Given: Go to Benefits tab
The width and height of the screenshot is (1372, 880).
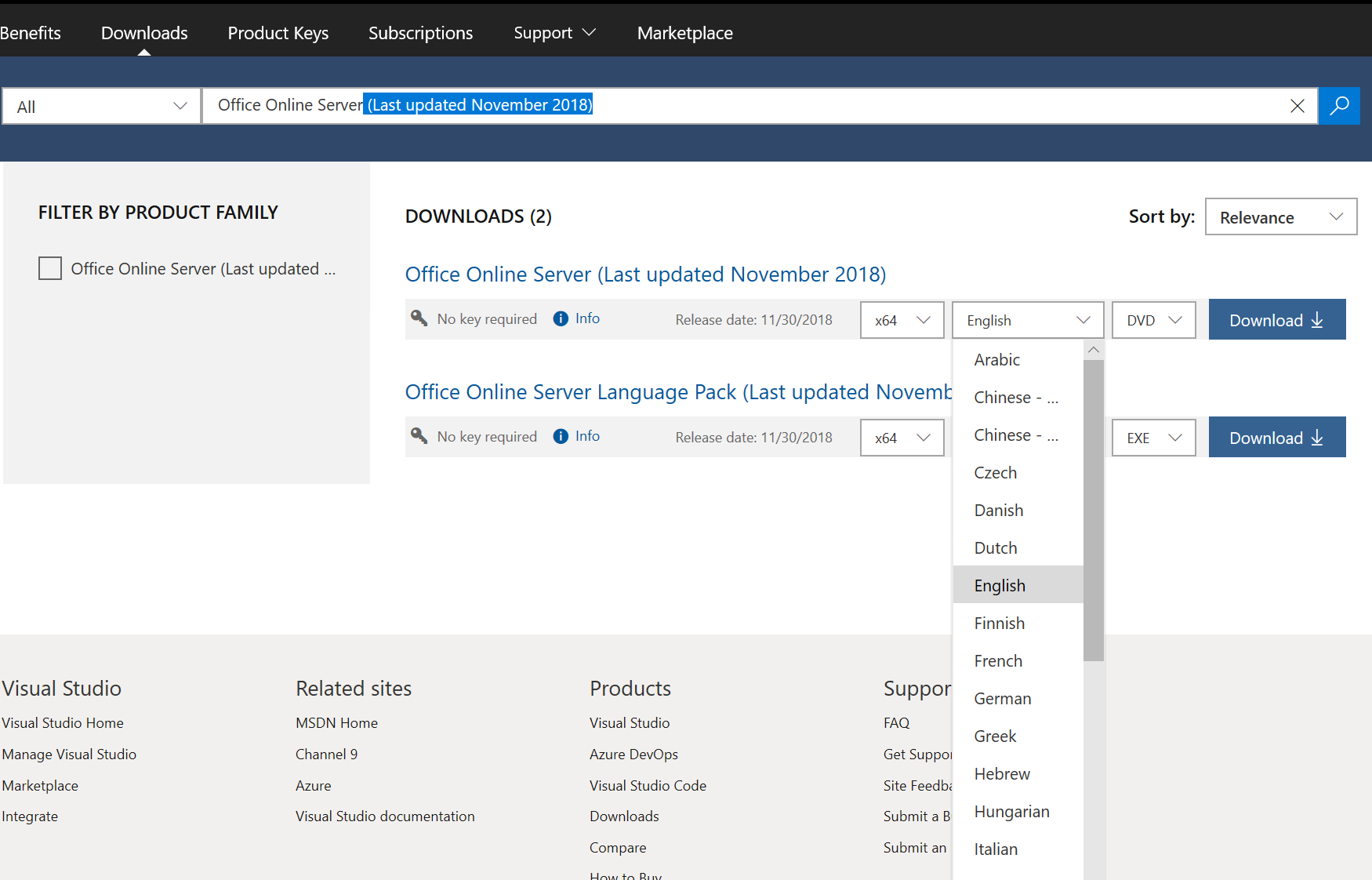Looking at the screenshot, I should (x=31, y=33).
